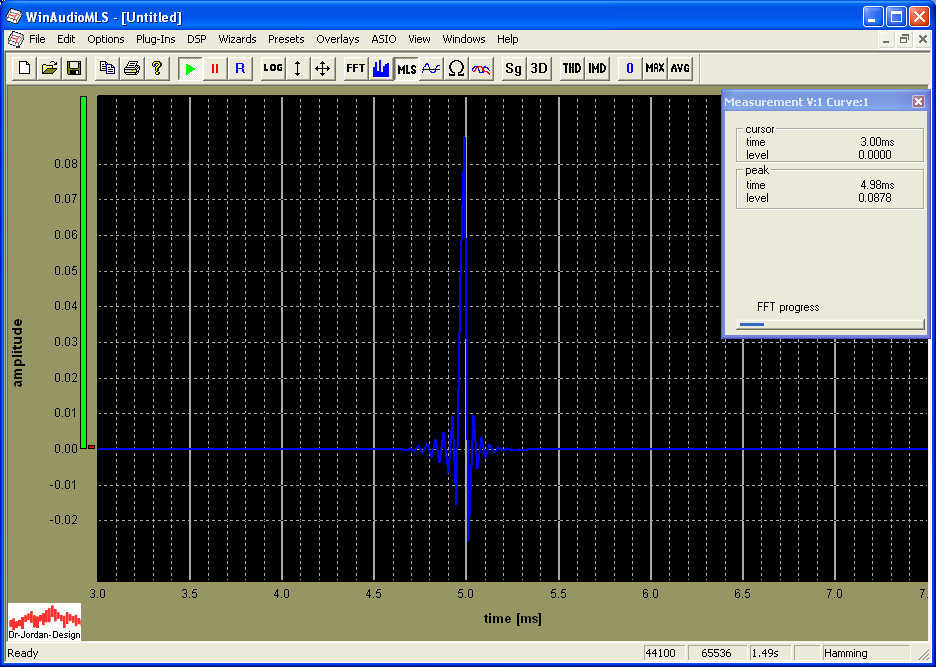936x667 pixels.
Task: Toggle the MLS mode button
Action: coord(406,68)
